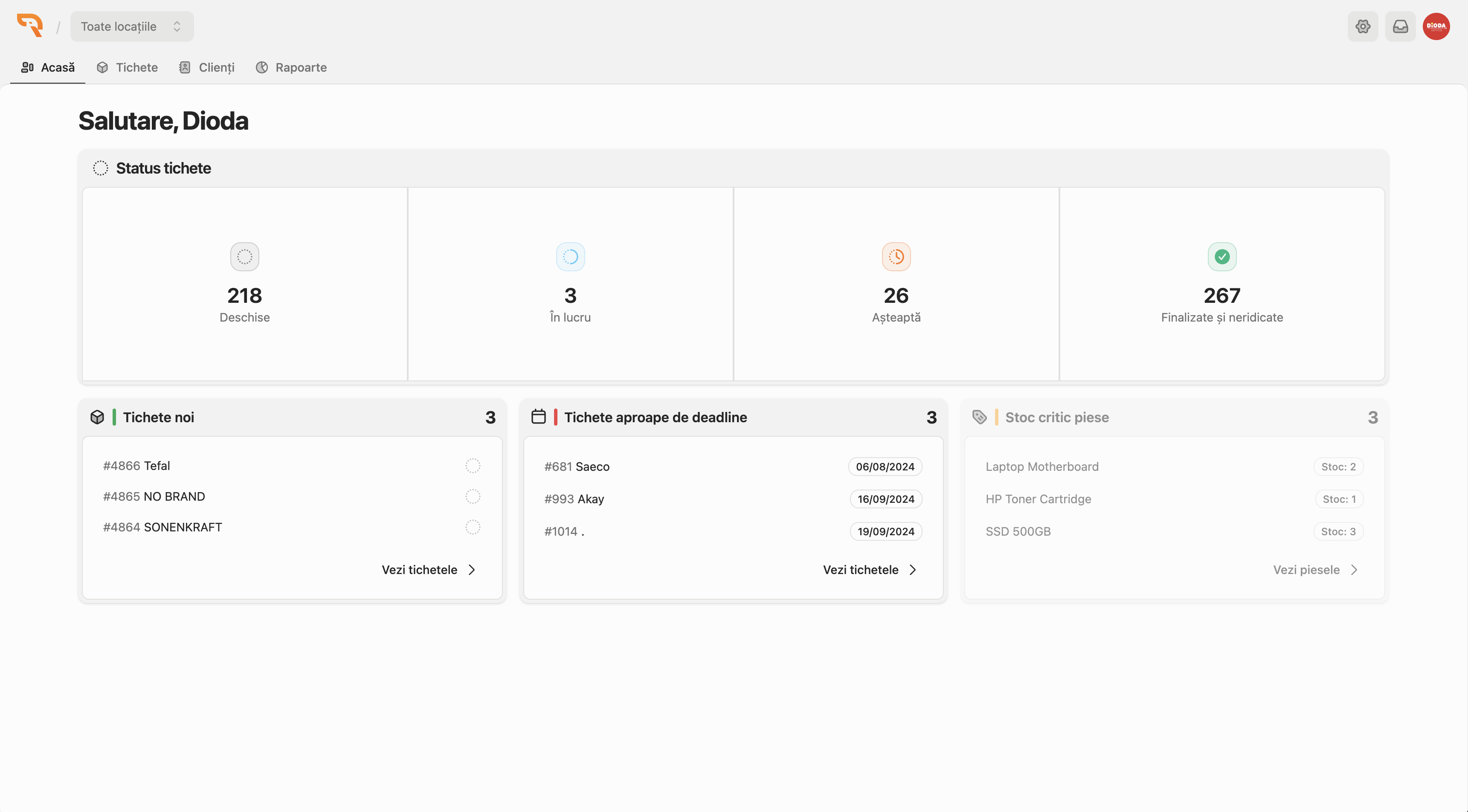Click the În lucru progress icon
Screen dimensions: 1468x812
[x=570, y=257]
